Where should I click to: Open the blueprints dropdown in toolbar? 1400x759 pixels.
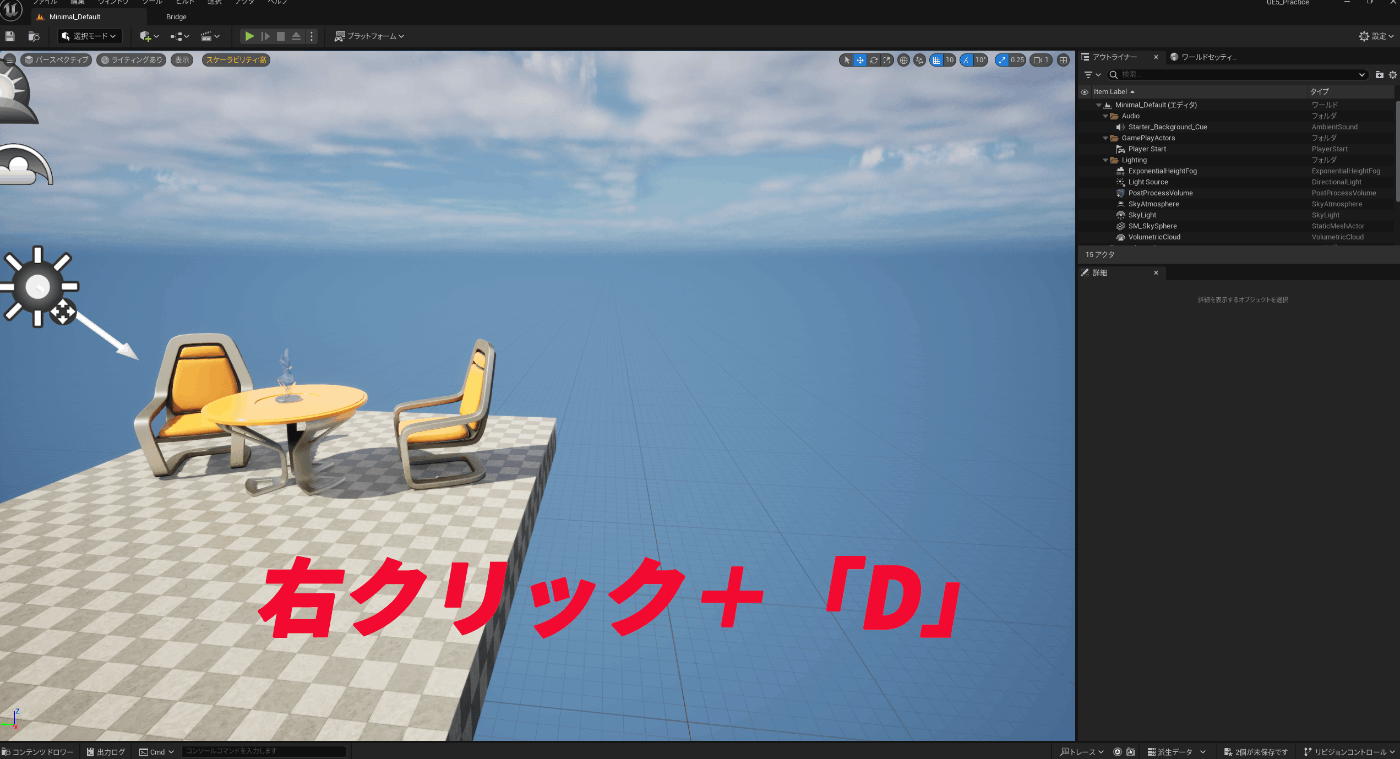180,36
